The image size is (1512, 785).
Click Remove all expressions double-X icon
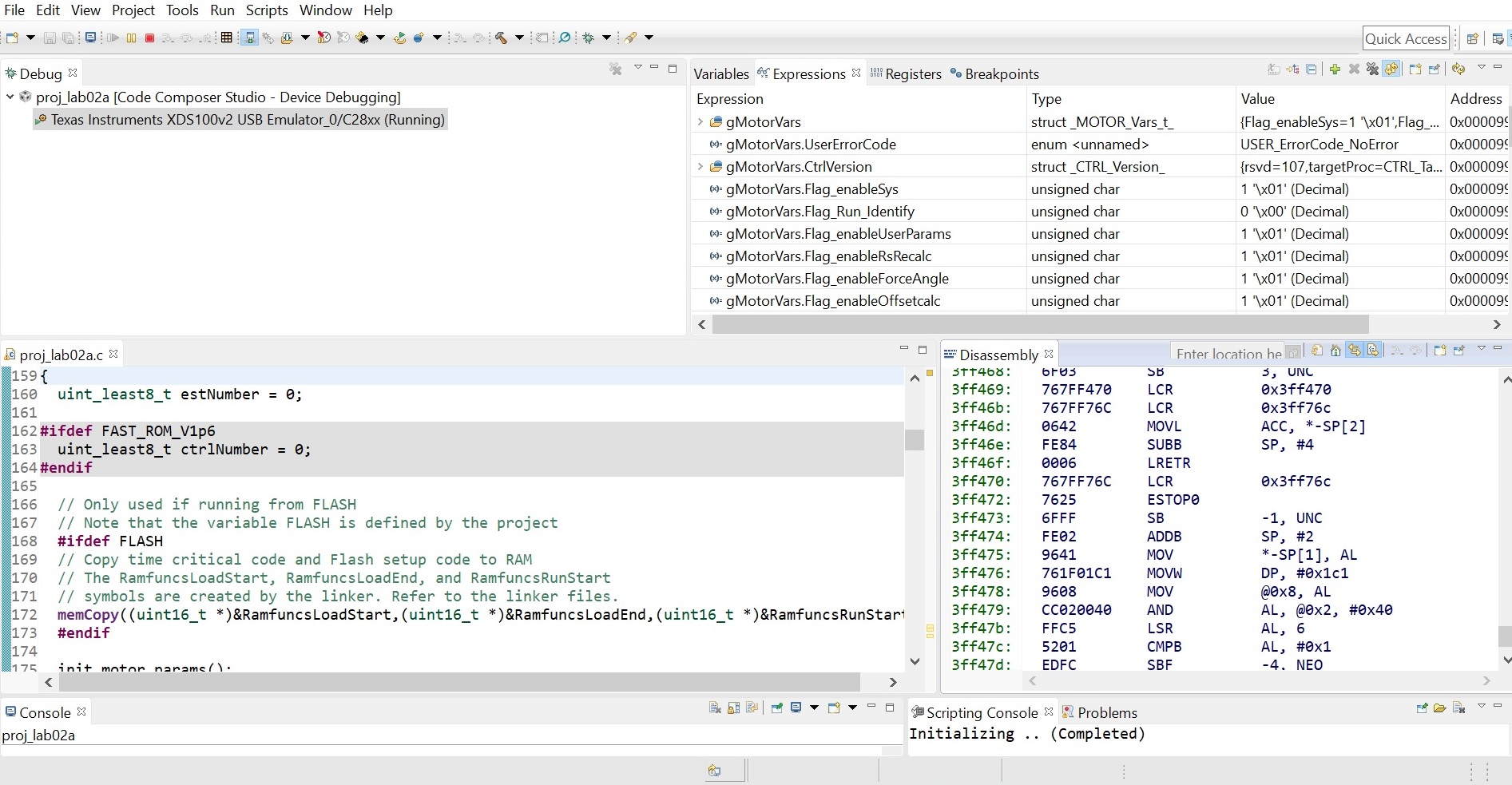tap(1372, 69)
